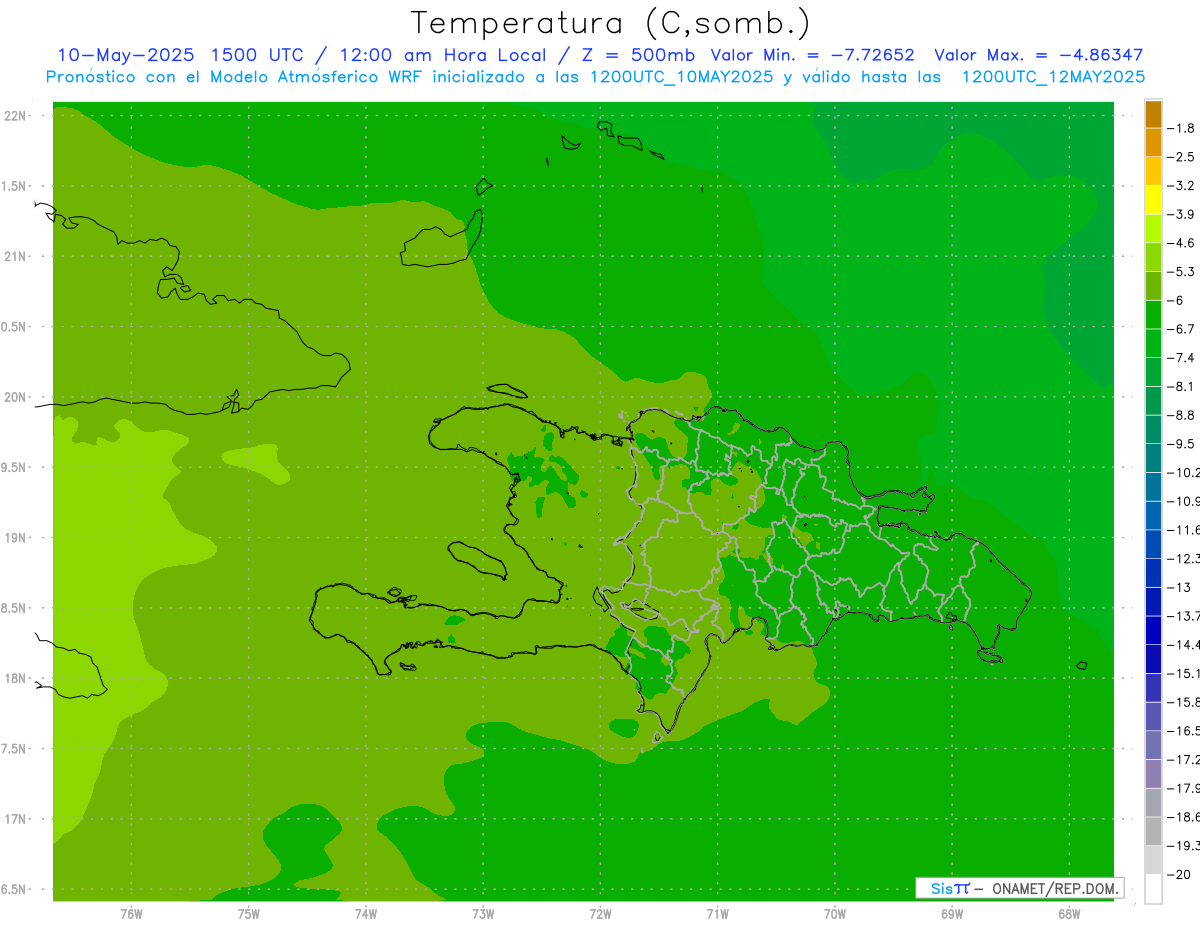Image resolution: width=1200 pixels, height=927 pixels.
Task: Click the yellow swatch between -3.2 and -3.9
Action: pyautogui.click(x=1153, y=199)
